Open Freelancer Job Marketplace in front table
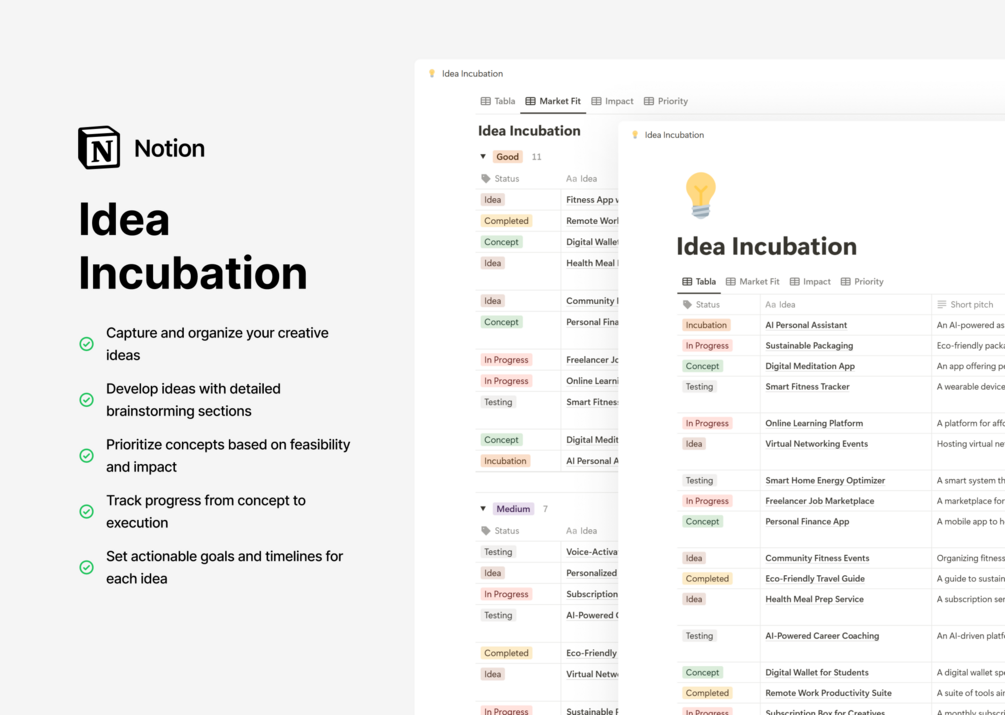1005x715 pixels. coord(820,500)
